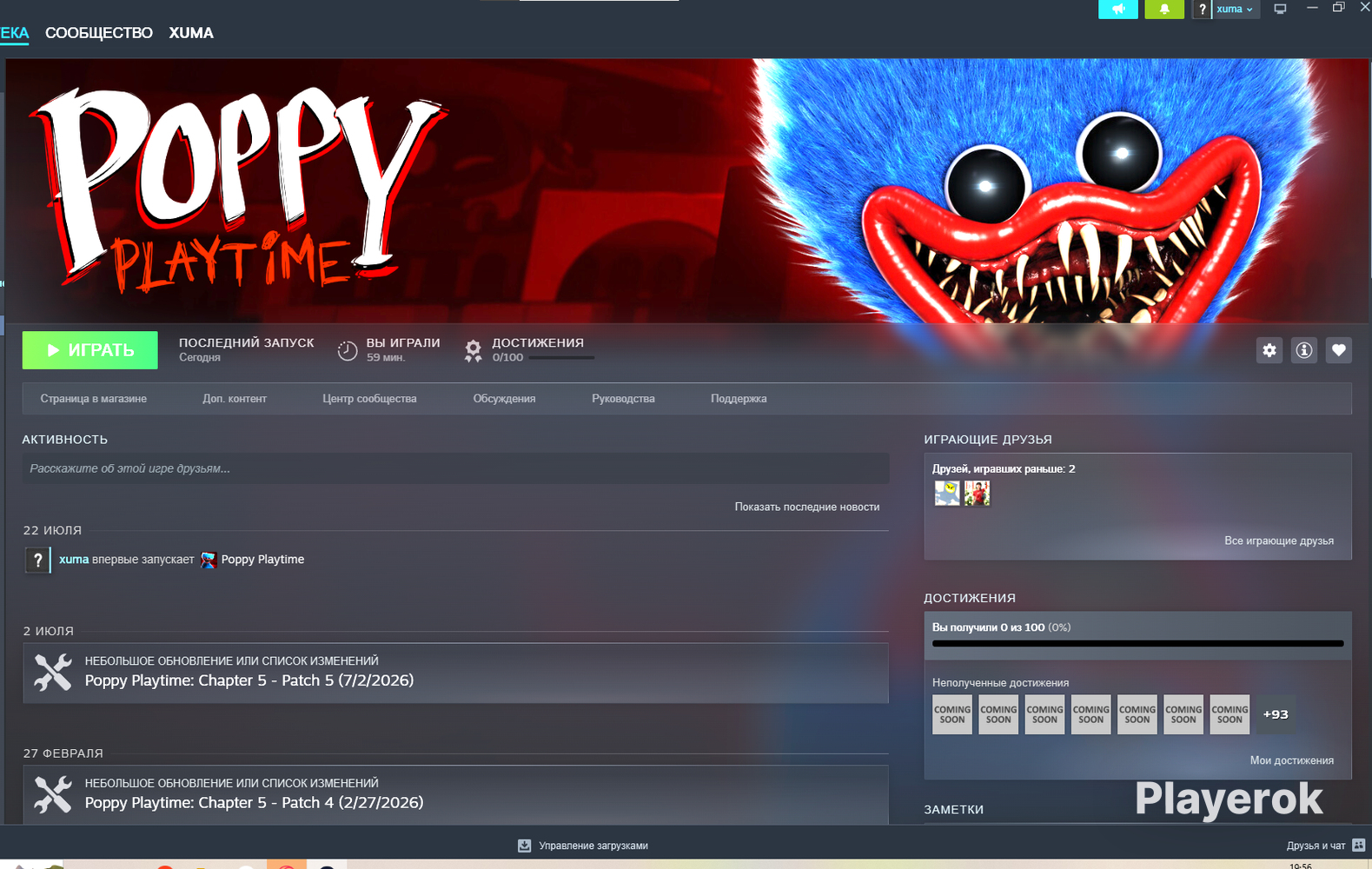Image resolution: width=1372 pixels, height=869 pixels.
Task: Add game to favorites with heart icon
Action: pos(1339,350)
